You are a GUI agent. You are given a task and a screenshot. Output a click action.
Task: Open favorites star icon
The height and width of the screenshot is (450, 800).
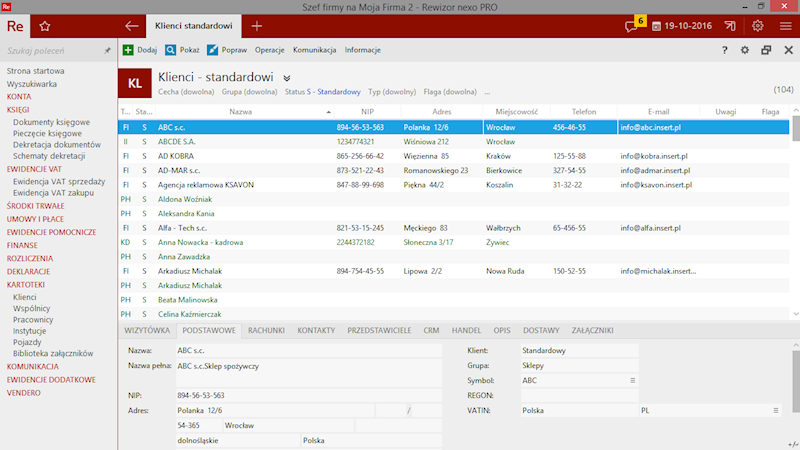click(45, 26)
